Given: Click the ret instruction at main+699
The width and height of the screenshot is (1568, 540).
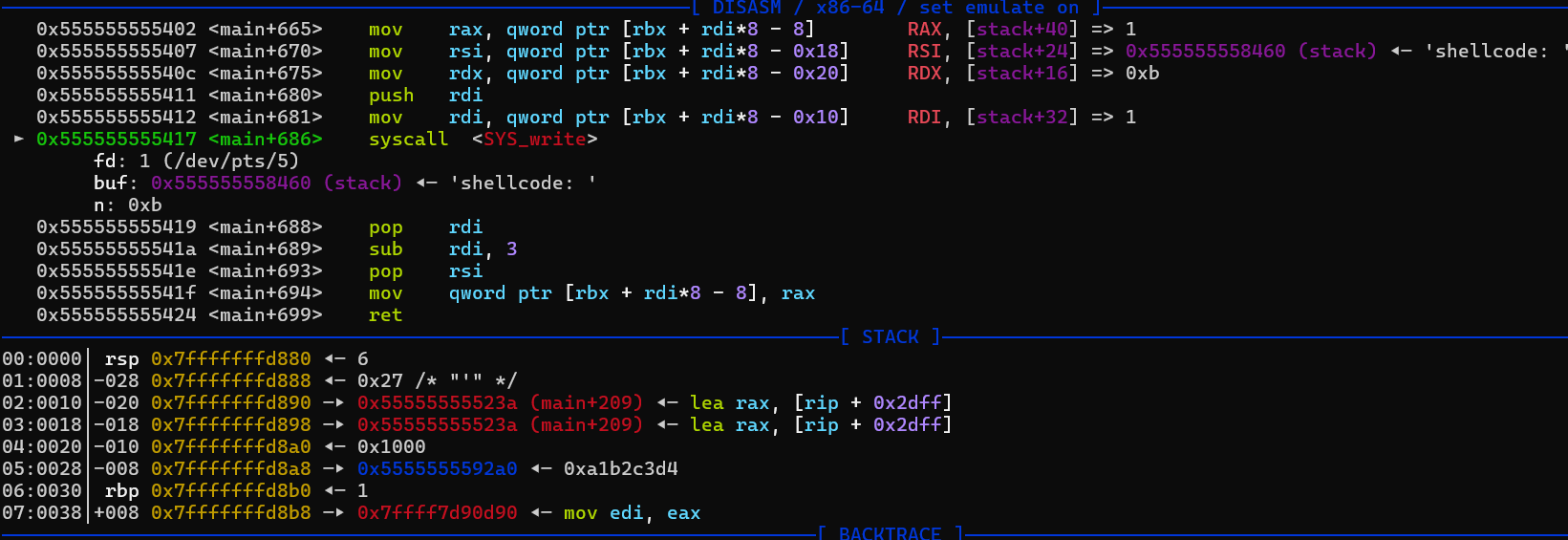Looking at the screenshot, I should 385,314.
